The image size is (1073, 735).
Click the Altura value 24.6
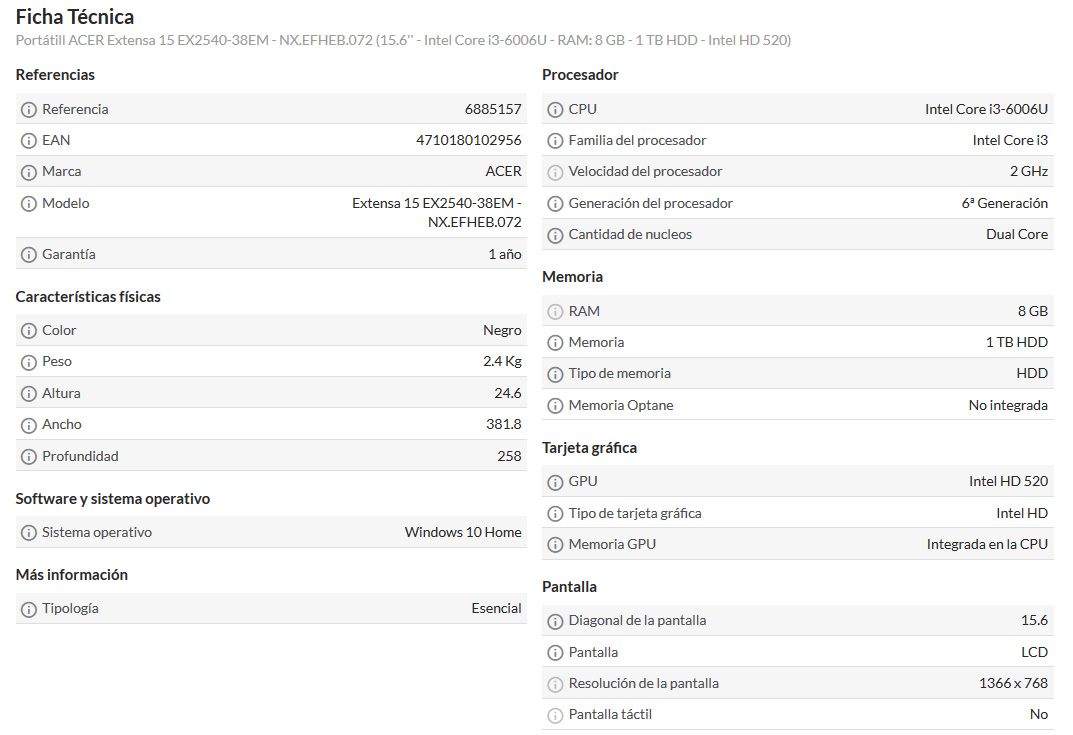click(x=508, y=394)
